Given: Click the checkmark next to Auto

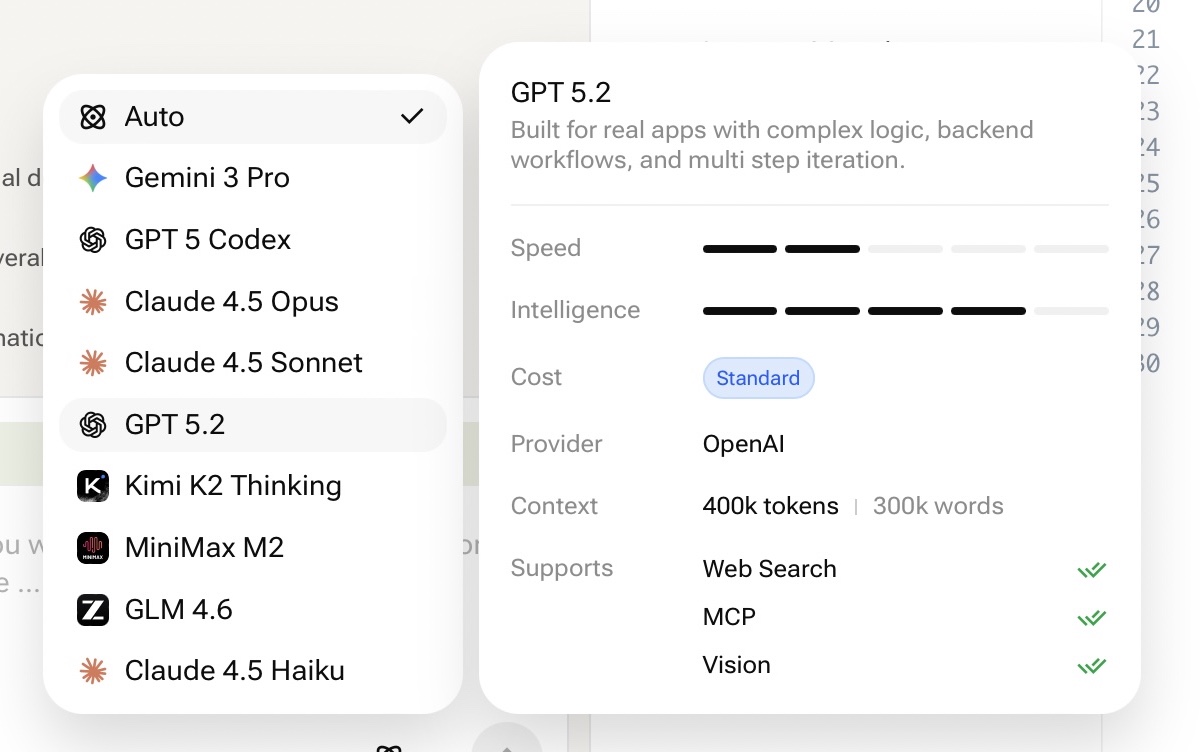Looking at the screenshot, I should tap(412, 117).
